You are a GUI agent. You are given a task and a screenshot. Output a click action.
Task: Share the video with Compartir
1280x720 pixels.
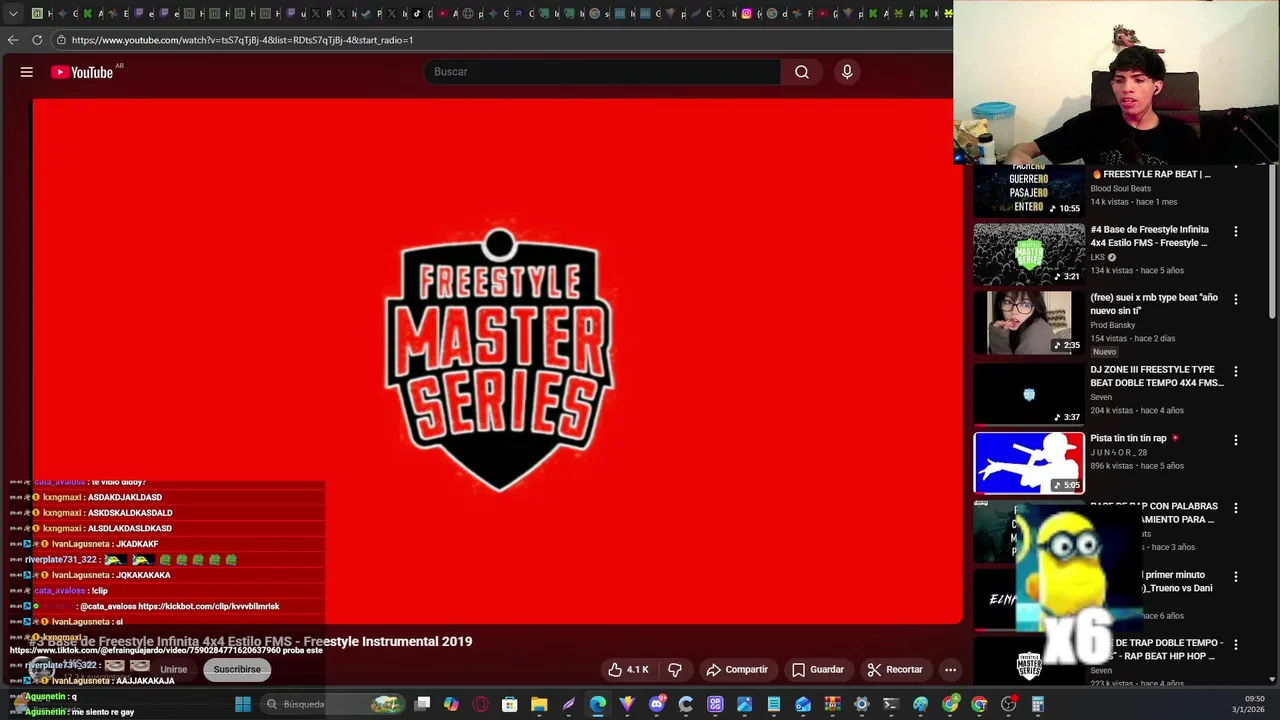coord(738,670)
